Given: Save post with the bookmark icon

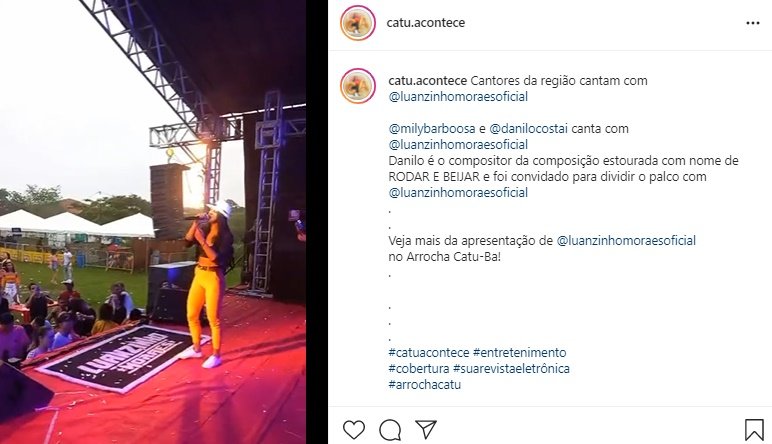Looking at the screenshot, I should coord(754,430).
